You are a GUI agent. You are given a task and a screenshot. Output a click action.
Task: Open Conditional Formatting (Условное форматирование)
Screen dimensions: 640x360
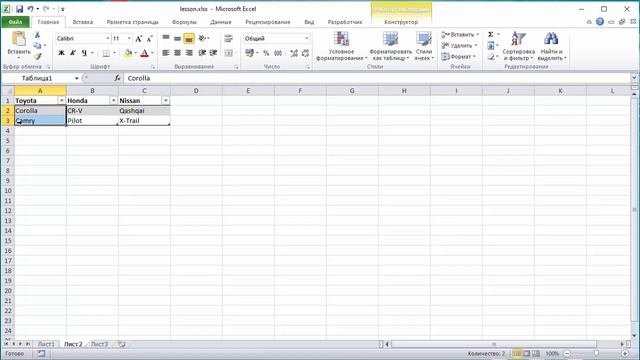341,46
